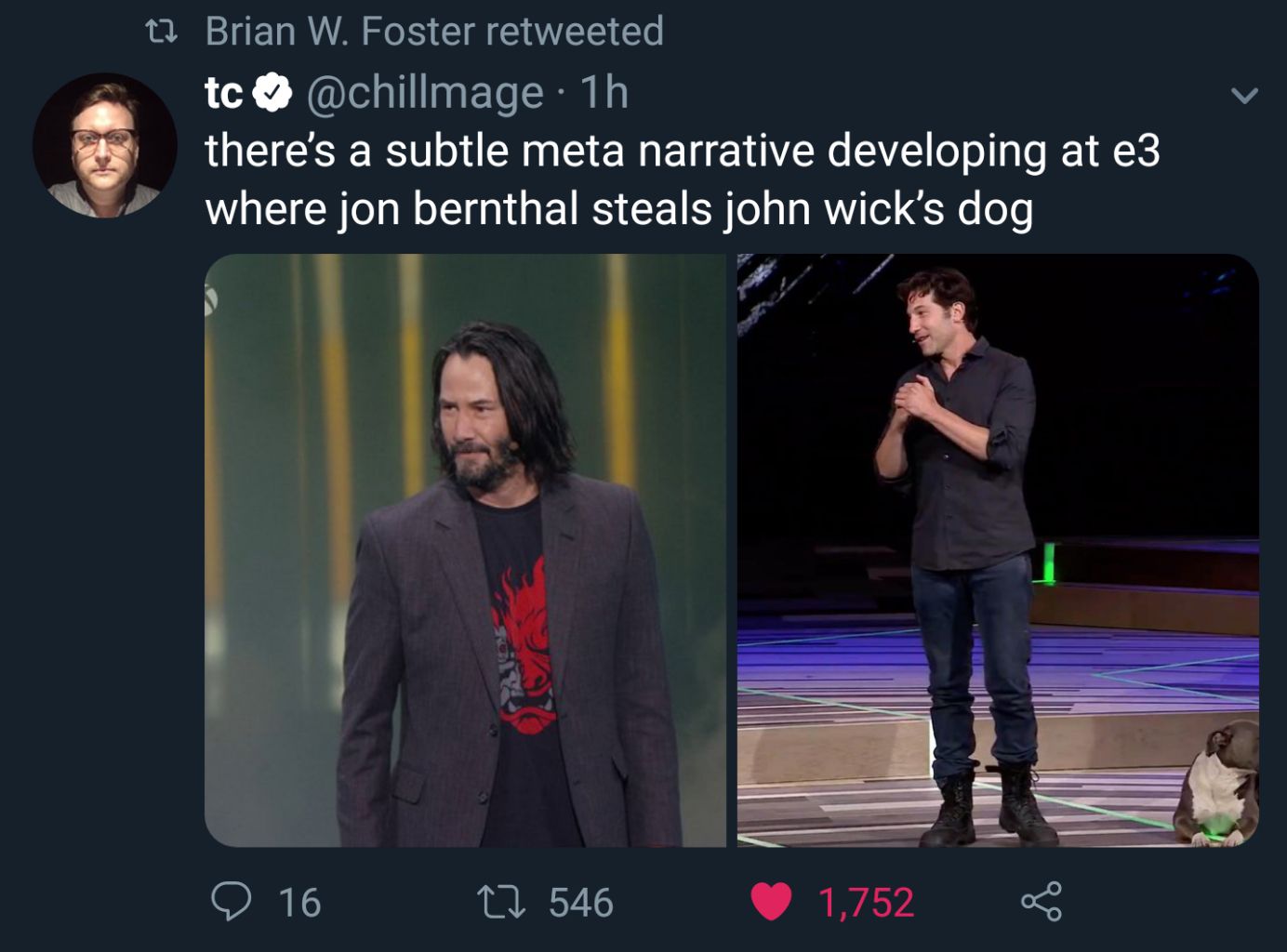Click the heart icon to toggle like state
The width and height of the screenshot is (1287, 952).
(x=771, y=900)
